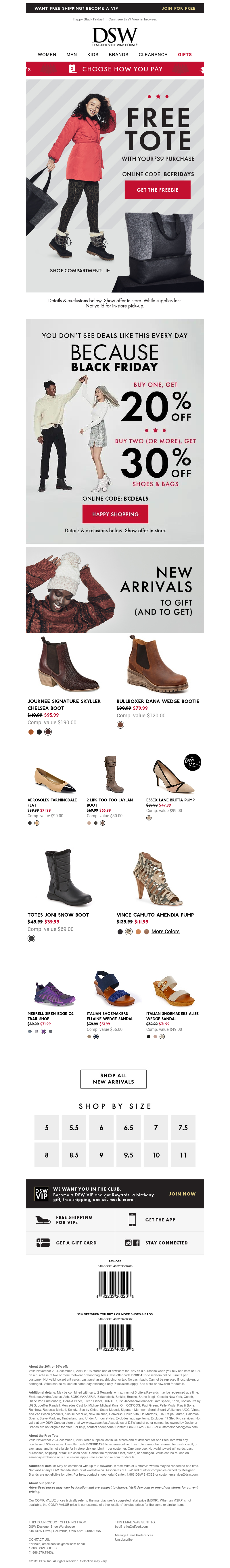Click the Facebook icon near Stay Connected
The width and height of the screenshot is (230, 1568).
[x=136, y=1243]
